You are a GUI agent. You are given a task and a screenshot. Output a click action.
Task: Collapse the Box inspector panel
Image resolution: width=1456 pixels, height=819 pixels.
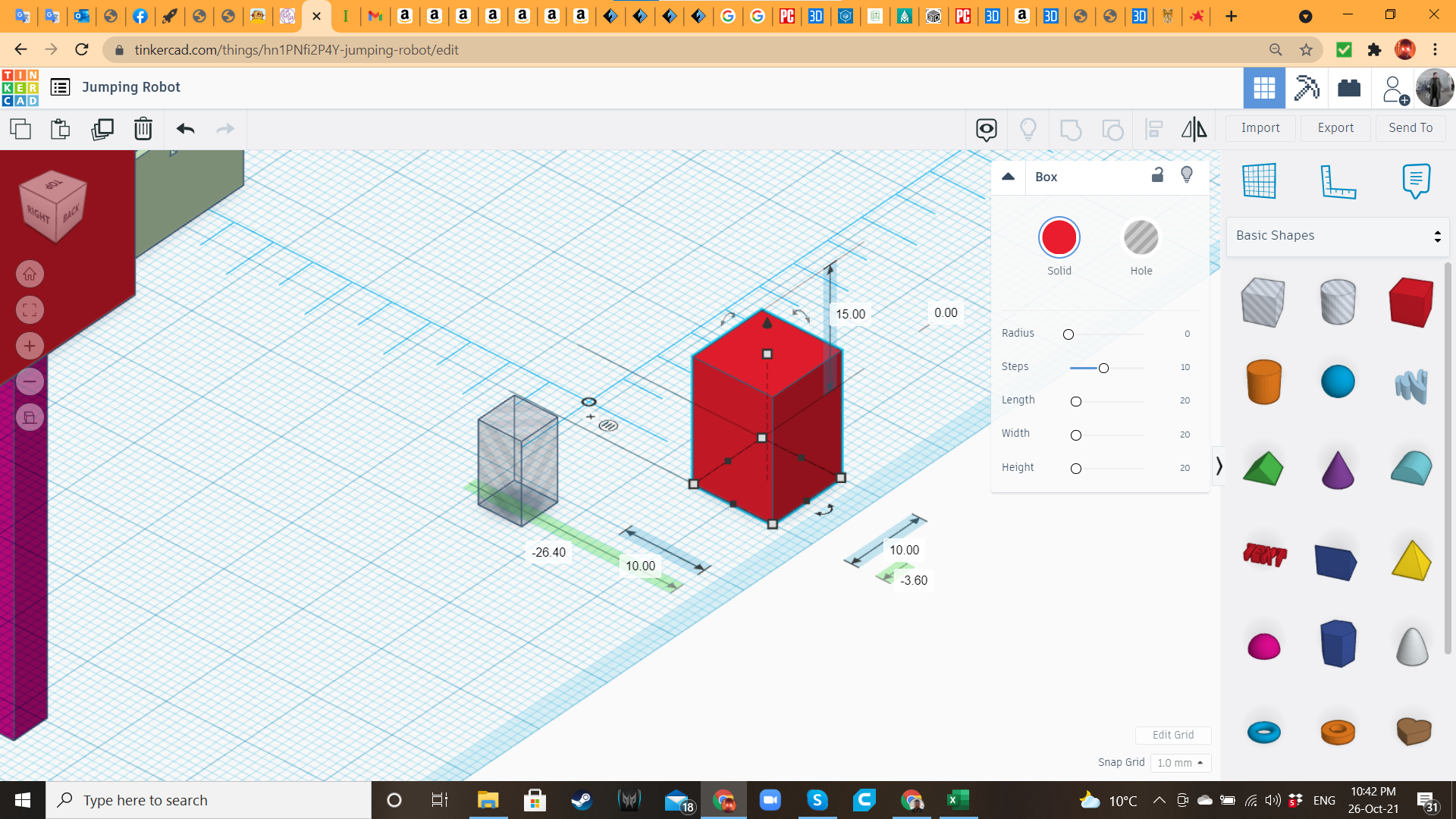point(1008,176)
